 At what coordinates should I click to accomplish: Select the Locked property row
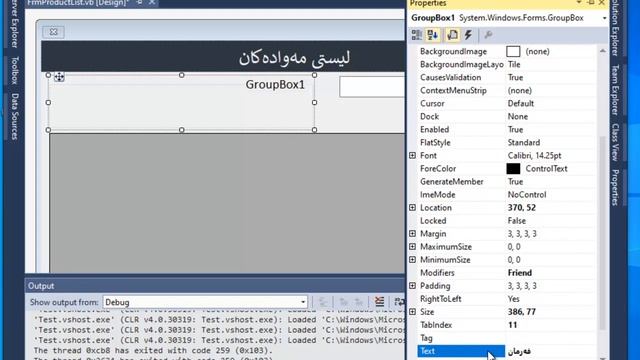[506, 221]
